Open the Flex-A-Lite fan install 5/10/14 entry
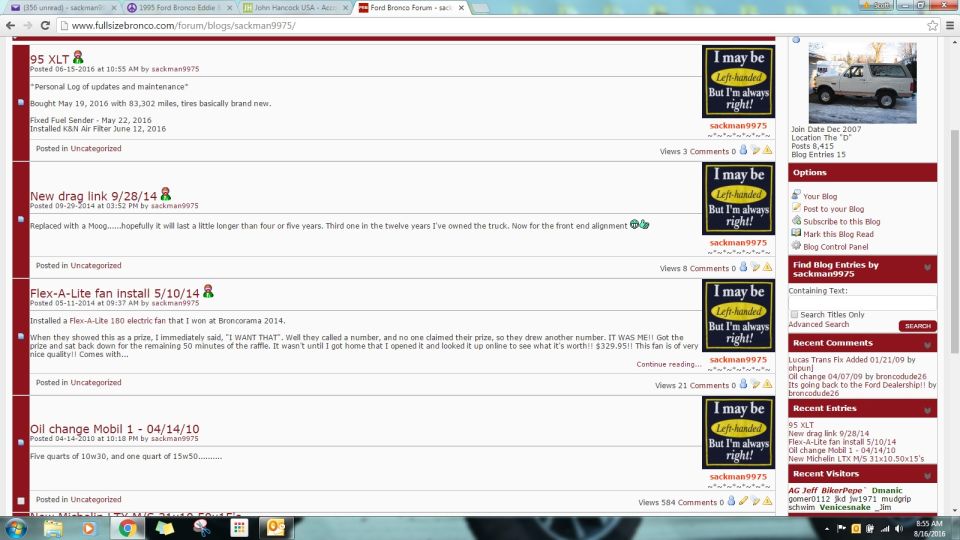This screenshot has height=540, width=960. [114, 293]
